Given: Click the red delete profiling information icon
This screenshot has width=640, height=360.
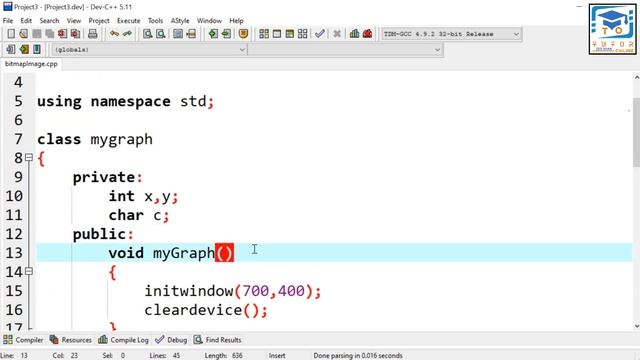Looking at the screenshot, I should pyautogui.click(x=367, y=34).
